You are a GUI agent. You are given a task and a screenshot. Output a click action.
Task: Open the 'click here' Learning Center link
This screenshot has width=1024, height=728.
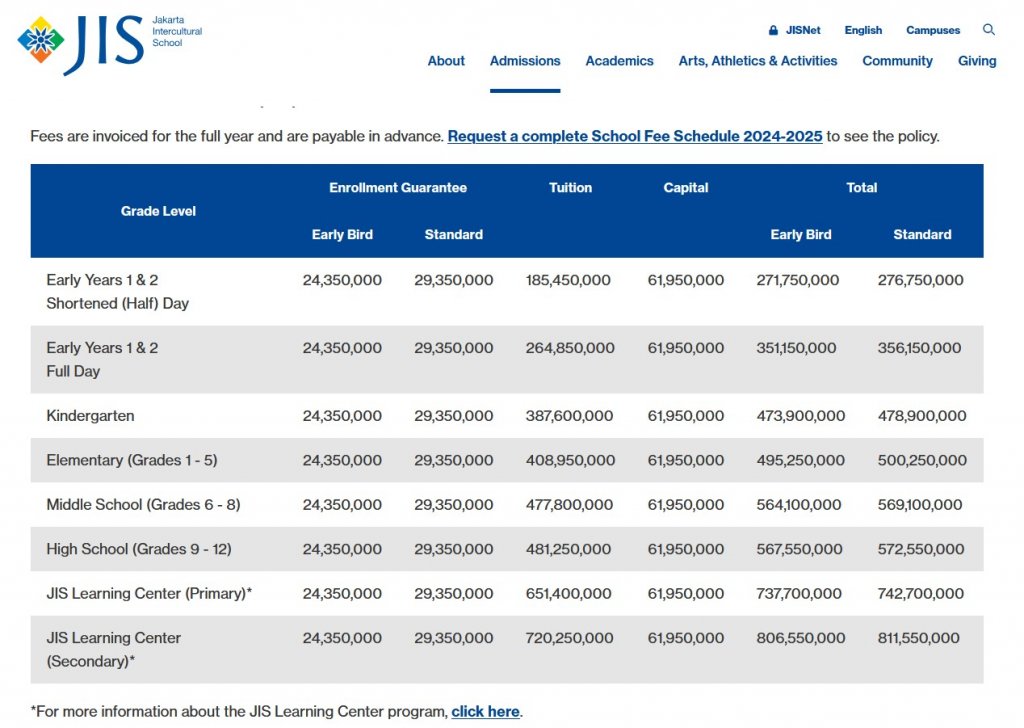pyautogui.click(x=485, y=711)
